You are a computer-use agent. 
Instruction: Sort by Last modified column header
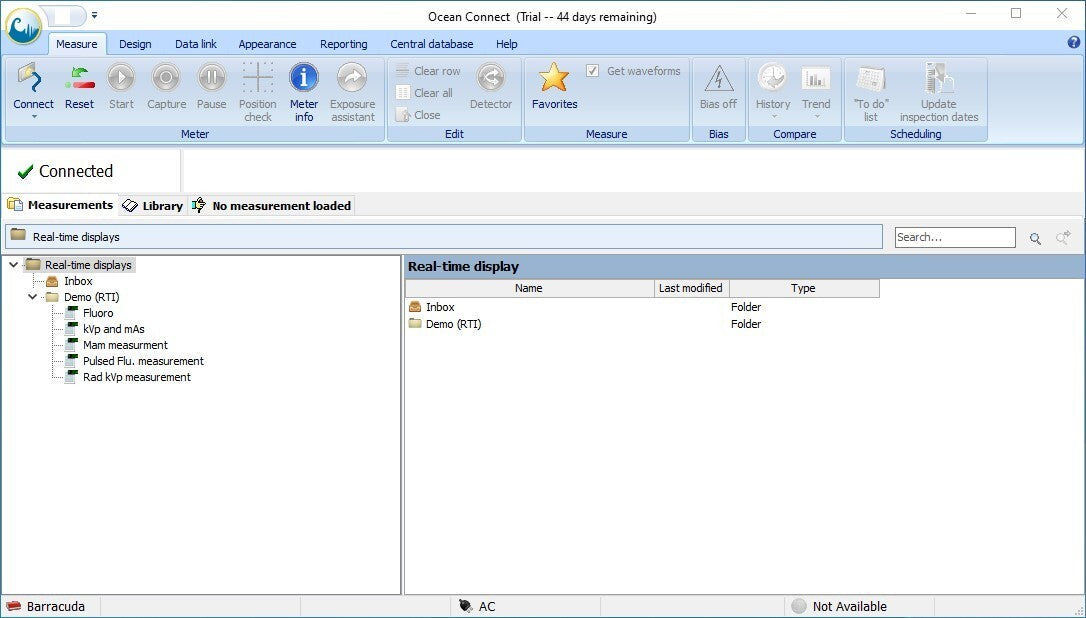(x=691, y=288)
